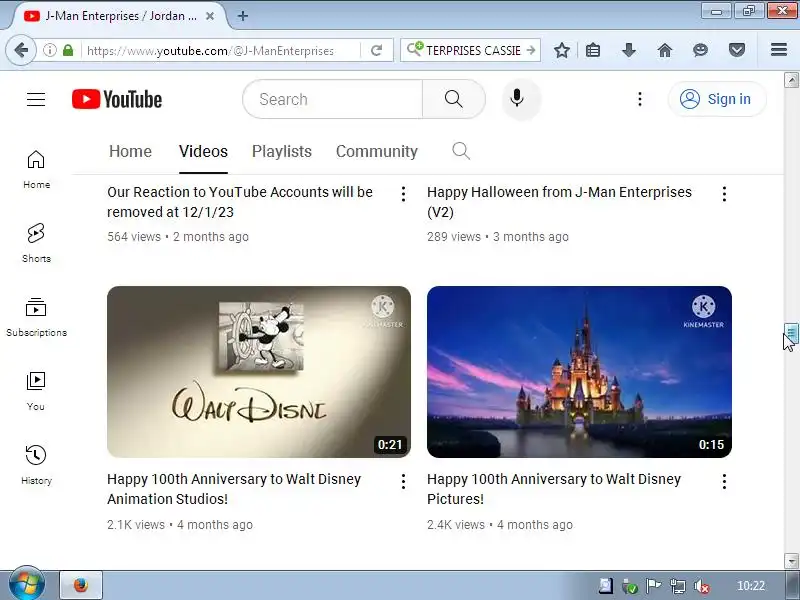The width and height of the screenshot is (800, 600).
Task: Open the You section in sidebar
Action: (36, 391)
